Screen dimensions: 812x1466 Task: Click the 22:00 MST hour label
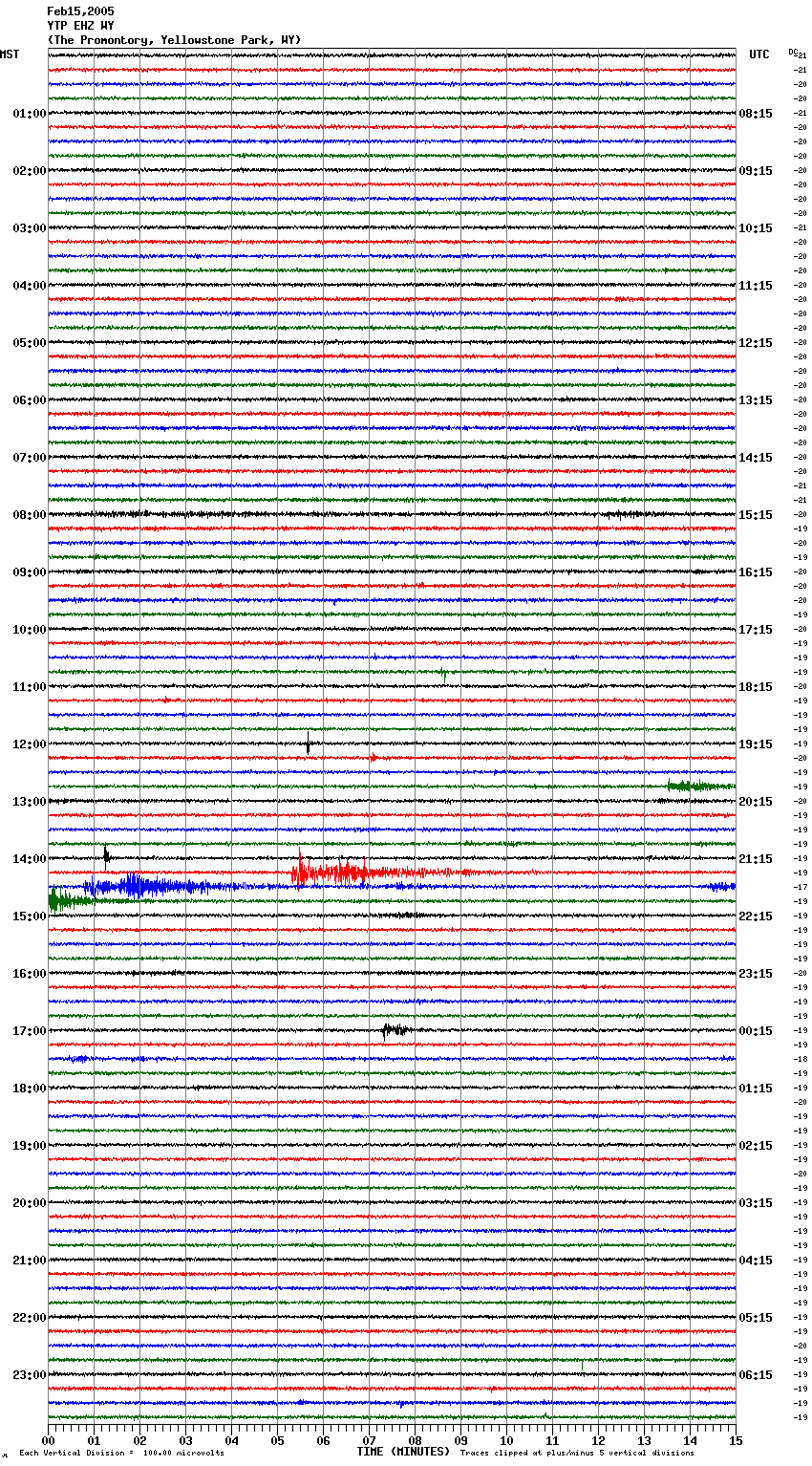(x=29, y=1318)
